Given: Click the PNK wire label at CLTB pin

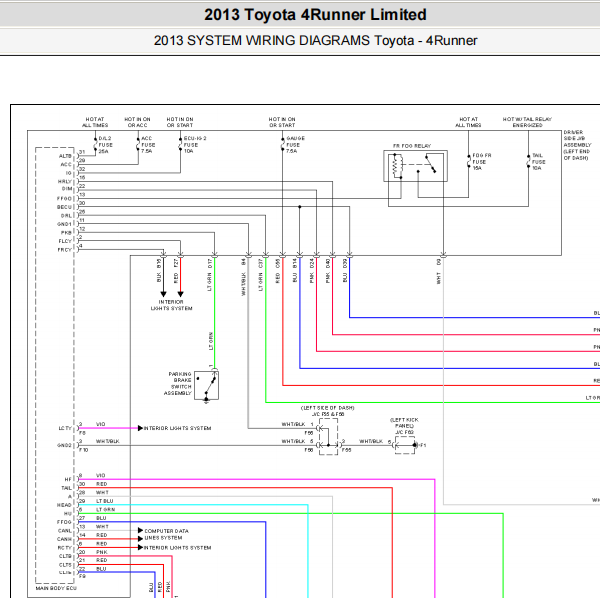Looking at the screenshot, I should 102,552.
